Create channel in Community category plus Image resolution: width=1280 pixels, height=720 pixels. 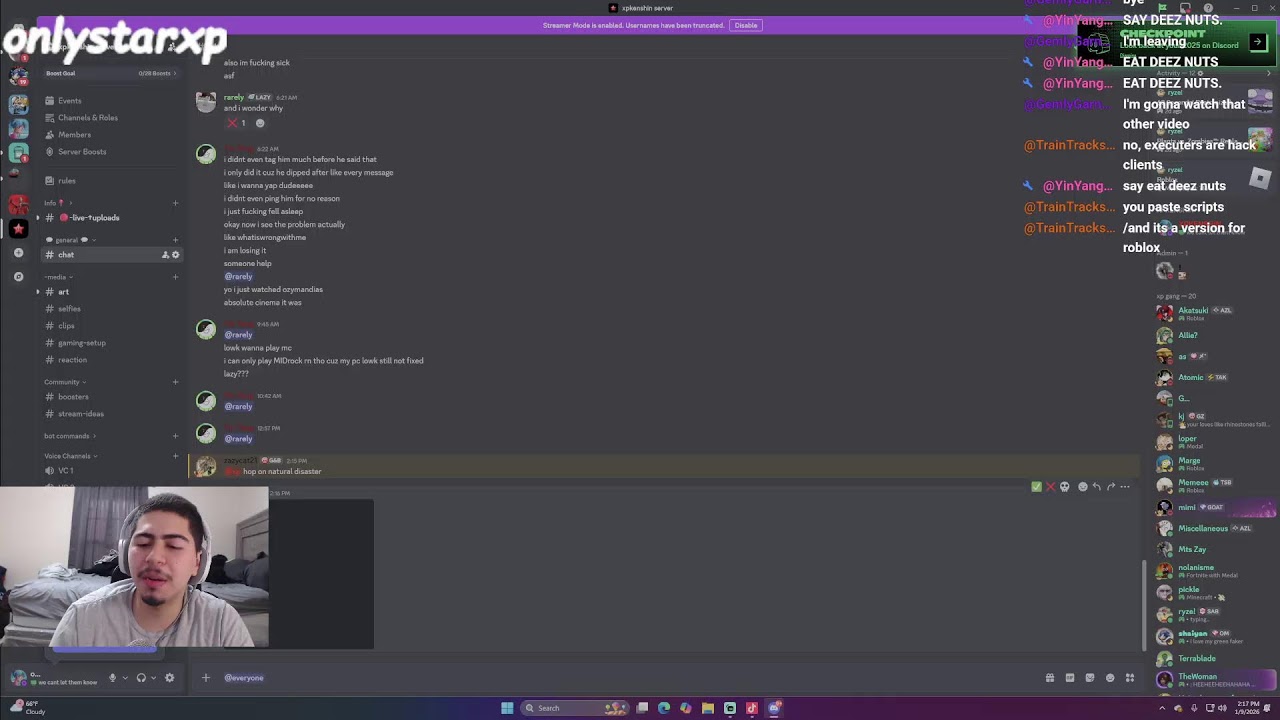[175, 382]
